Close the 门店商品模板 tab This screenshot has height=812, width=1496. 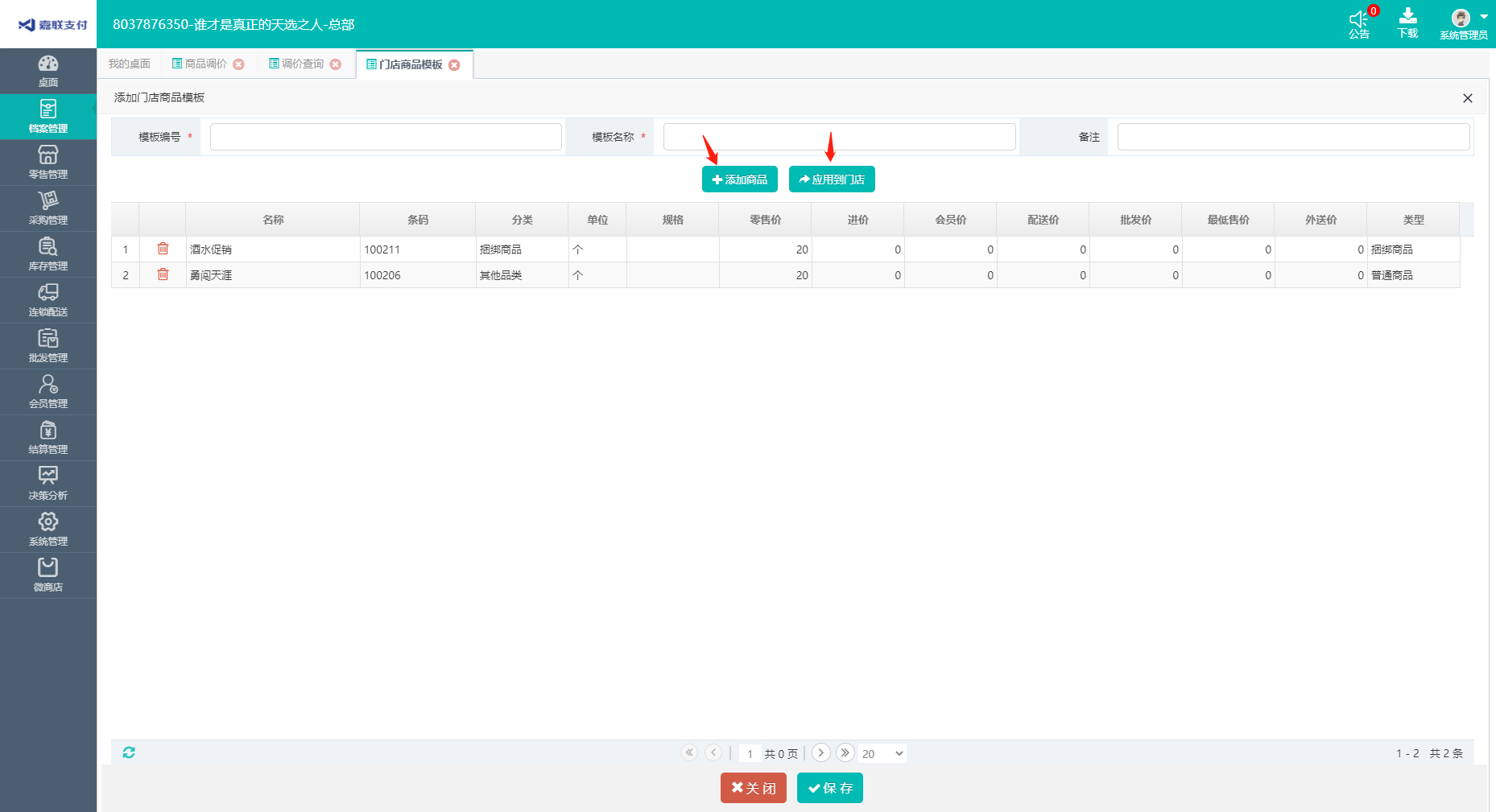[x=454, y=65]
